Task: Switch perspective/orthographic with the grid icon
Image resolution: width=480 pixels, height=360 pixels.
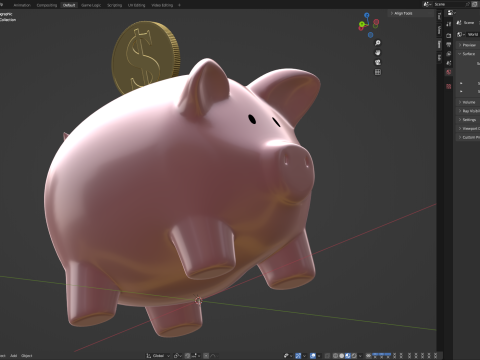Action: click(378, 72)
